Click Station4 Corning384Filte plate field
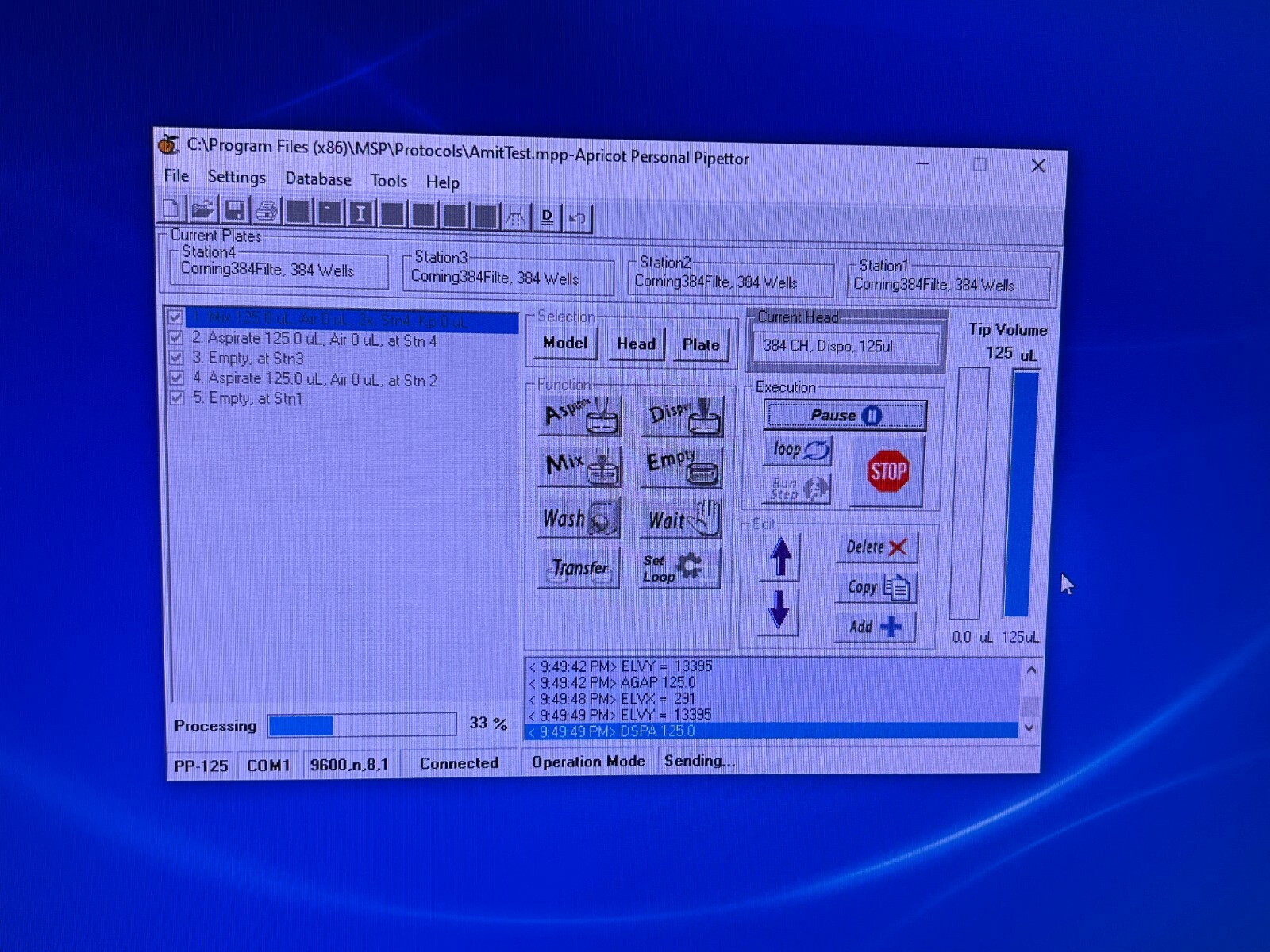This screenshot has height=952, width=1270. (279, 270)
